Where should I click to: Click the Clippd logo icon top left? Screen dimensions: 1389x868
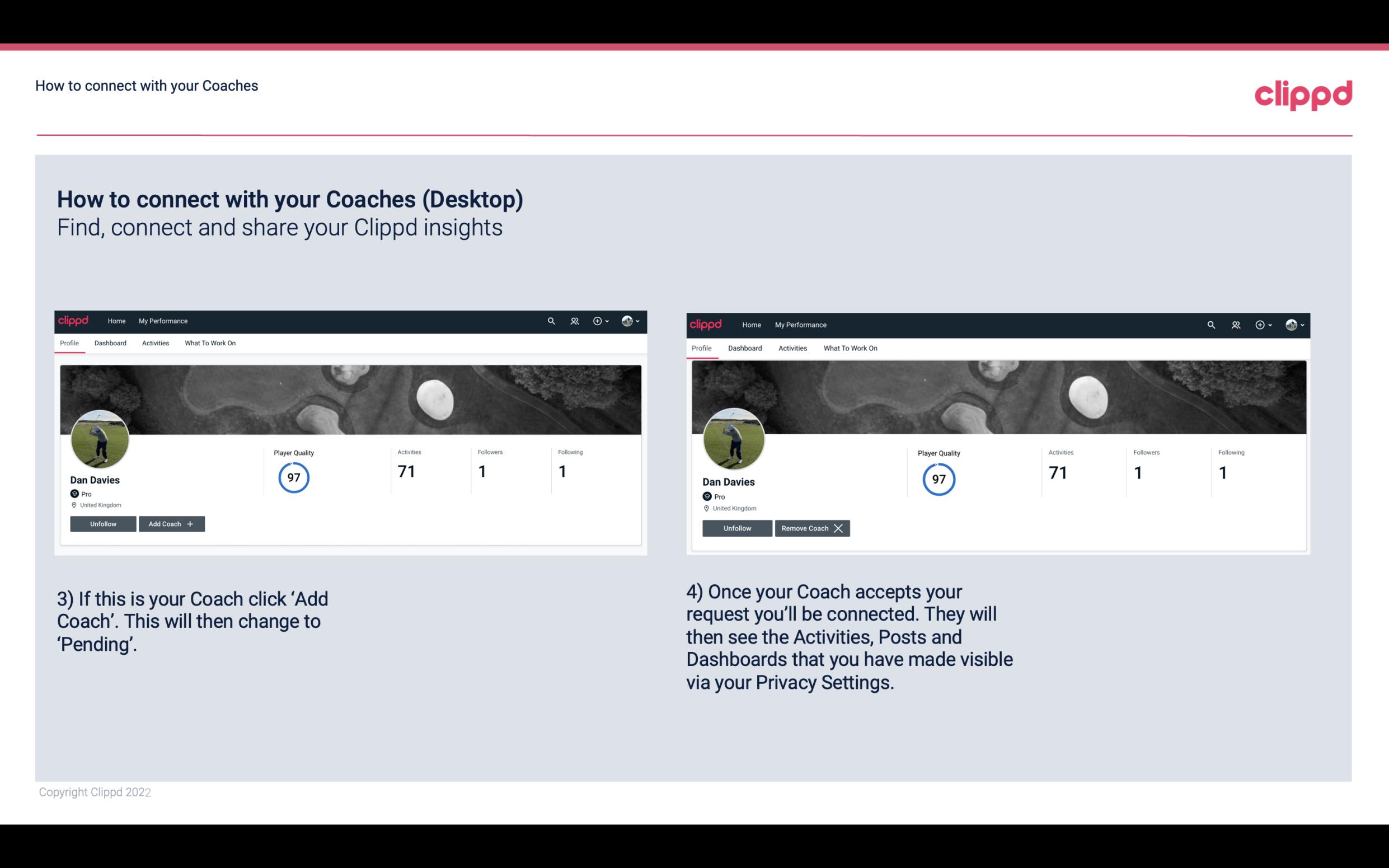[x=74, y=321]
